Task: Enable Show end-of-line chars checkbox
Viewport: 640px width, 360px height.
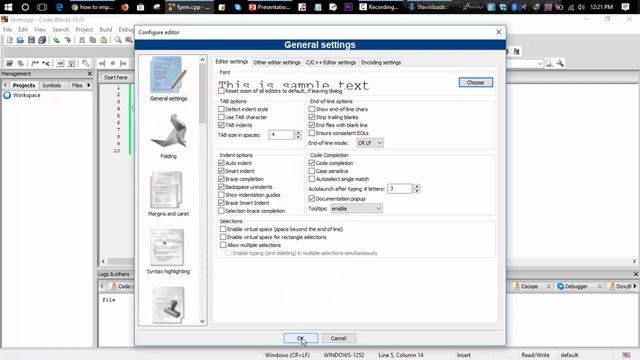Action: pyautogui.click(x=312, y=109)
